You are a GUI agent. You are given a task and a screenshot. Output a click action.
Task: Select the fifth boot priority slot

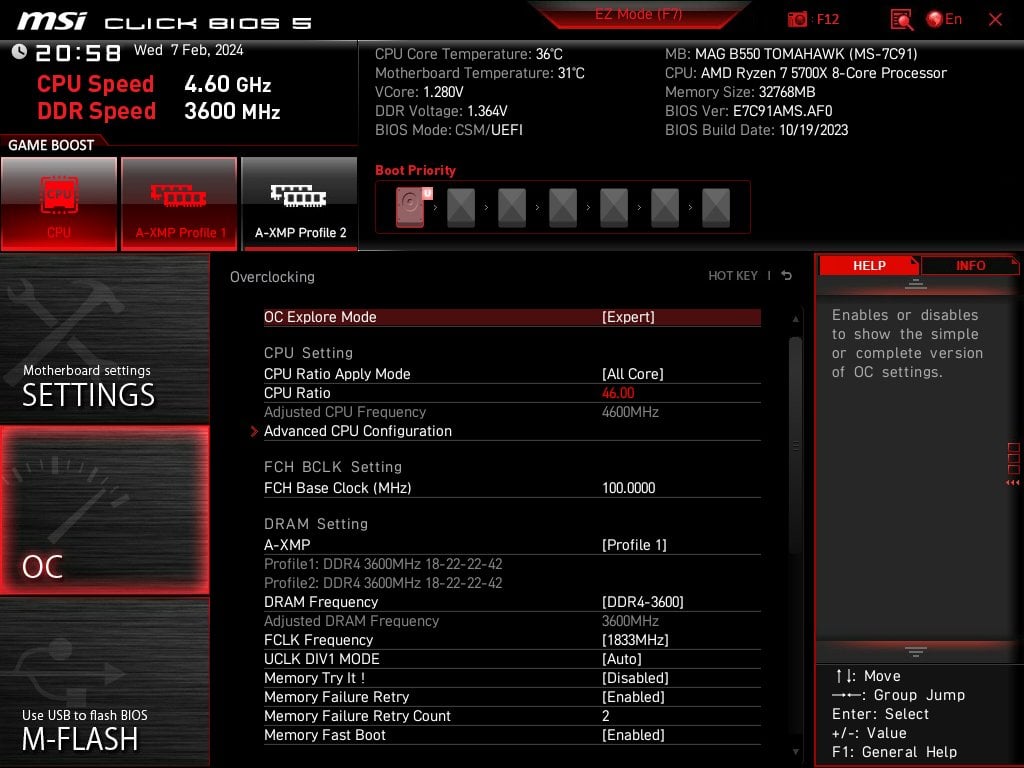(x=614, y=208)
